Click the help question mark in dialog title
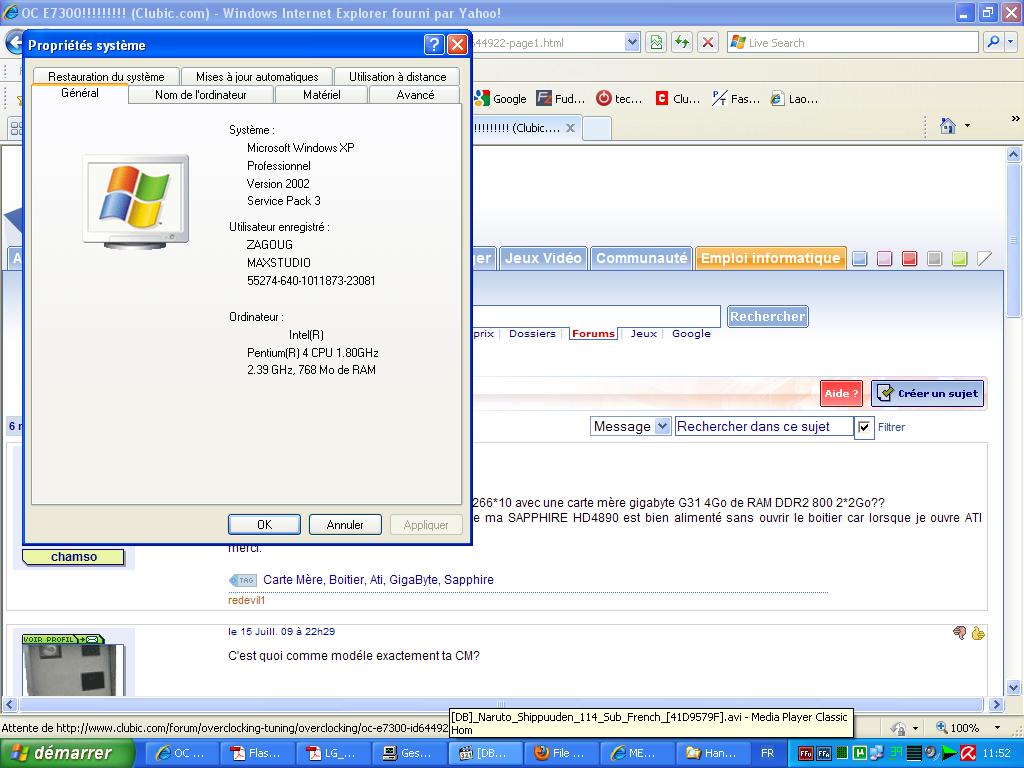Viewport: 1024px width, 768px height. (x=434, y=45)
